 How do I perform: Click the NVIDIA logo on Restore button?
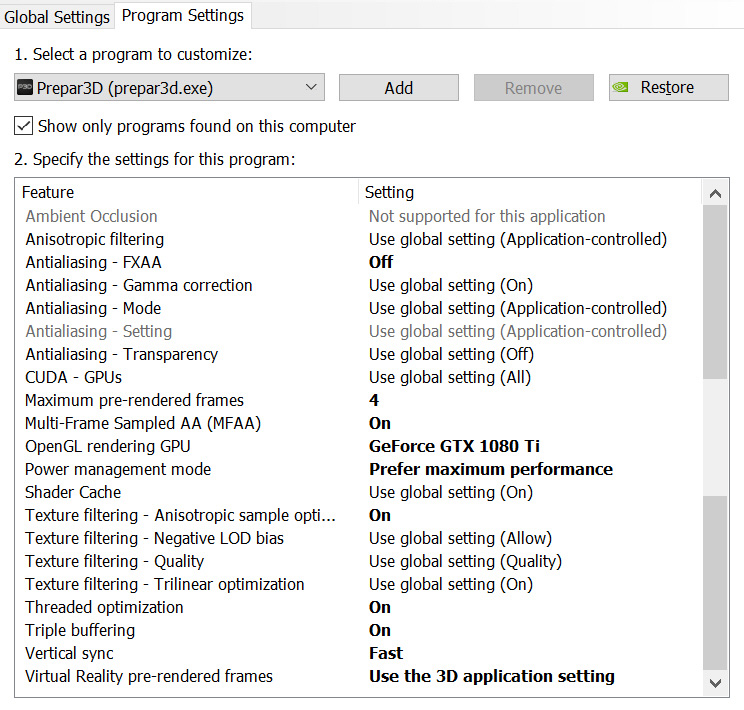coord(622,88)
